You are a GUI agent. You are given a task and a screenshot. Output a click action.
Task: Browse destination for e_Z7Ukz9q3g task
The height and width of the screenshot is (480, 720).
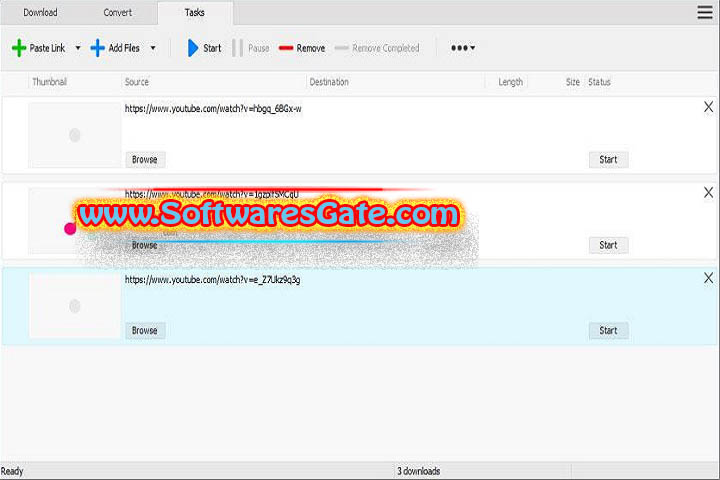click(145, 331)
